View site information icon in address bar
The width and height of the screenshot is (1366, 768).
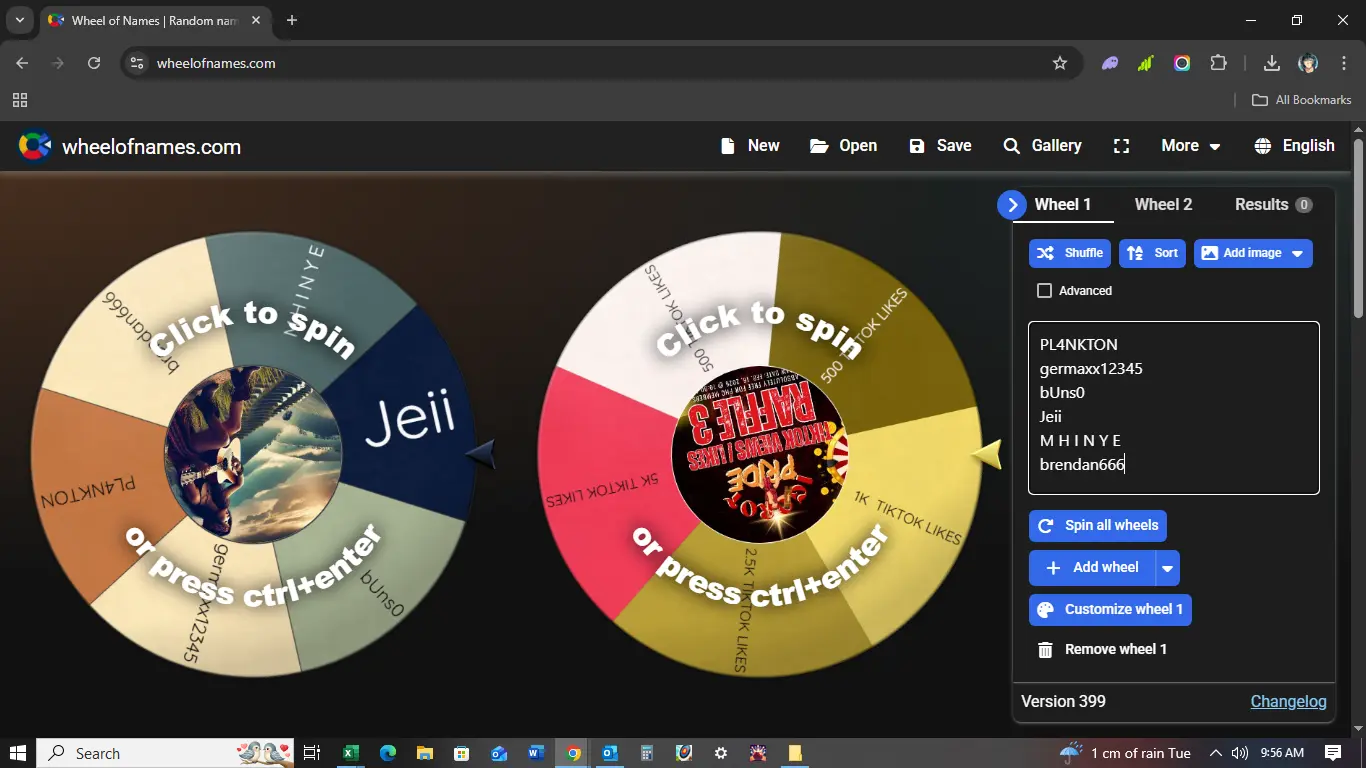point(138,63)
